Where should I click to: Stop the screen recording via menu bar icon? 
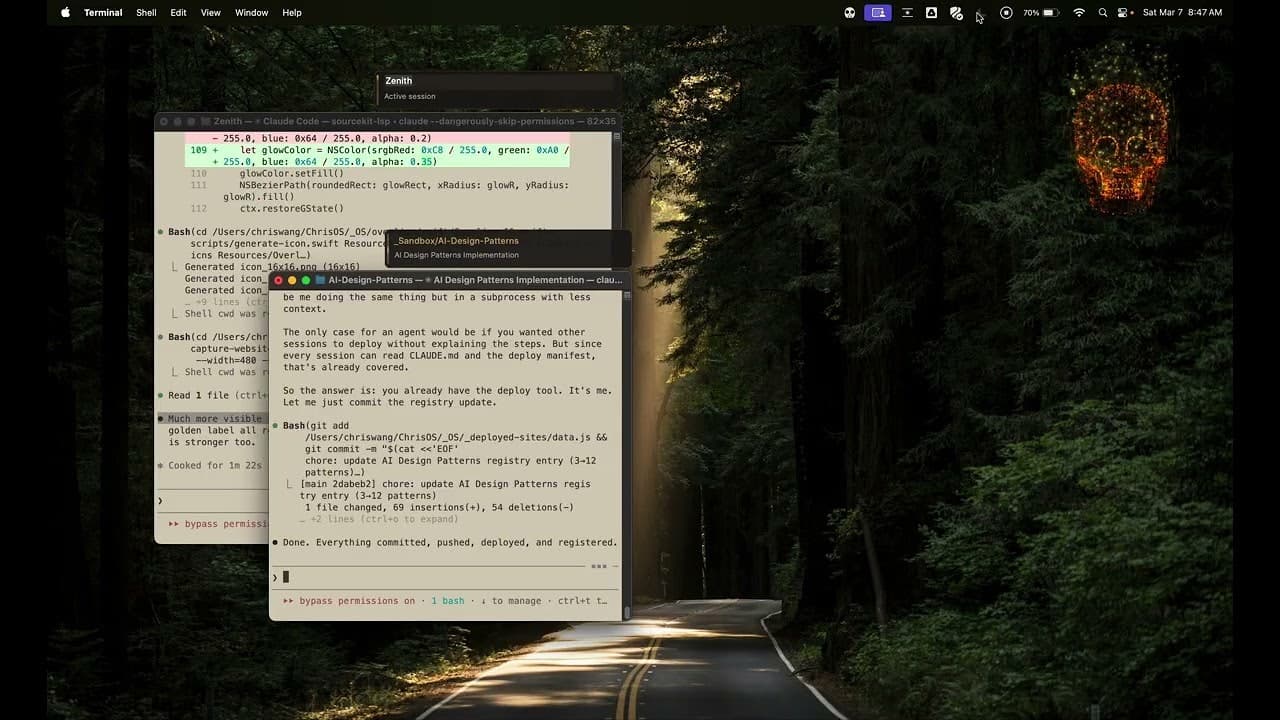(1006, 13)
